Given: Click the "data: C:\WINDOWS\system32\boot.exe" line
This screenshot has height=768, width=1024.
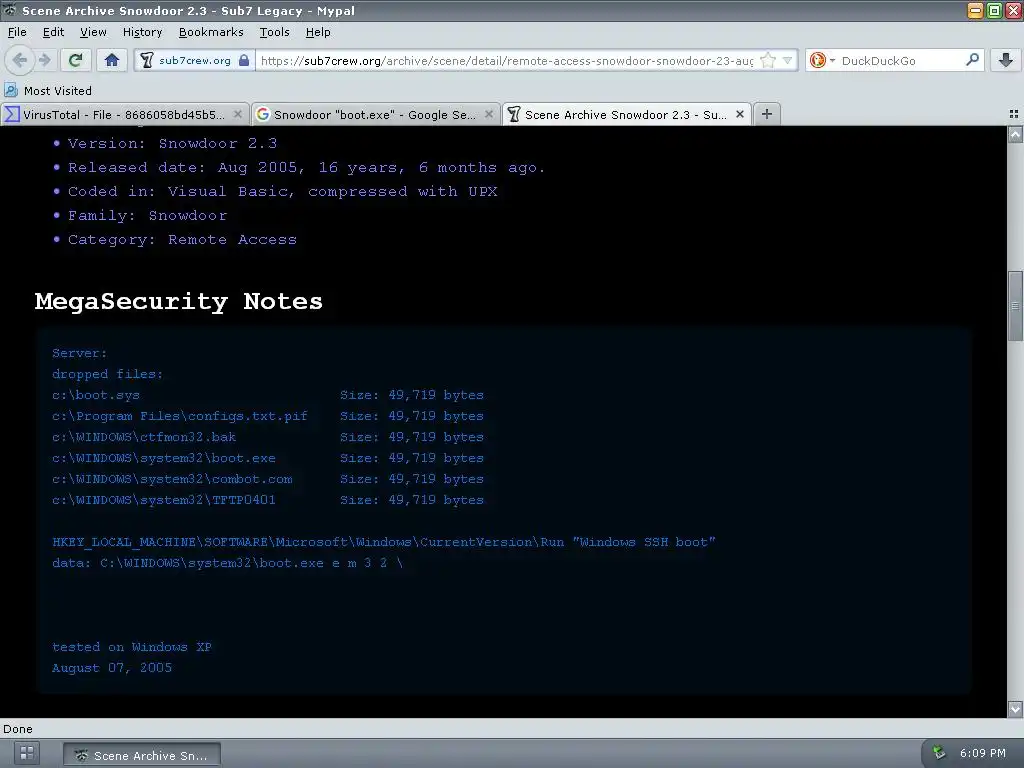Looking at the screenshot, I should point(227,563).
